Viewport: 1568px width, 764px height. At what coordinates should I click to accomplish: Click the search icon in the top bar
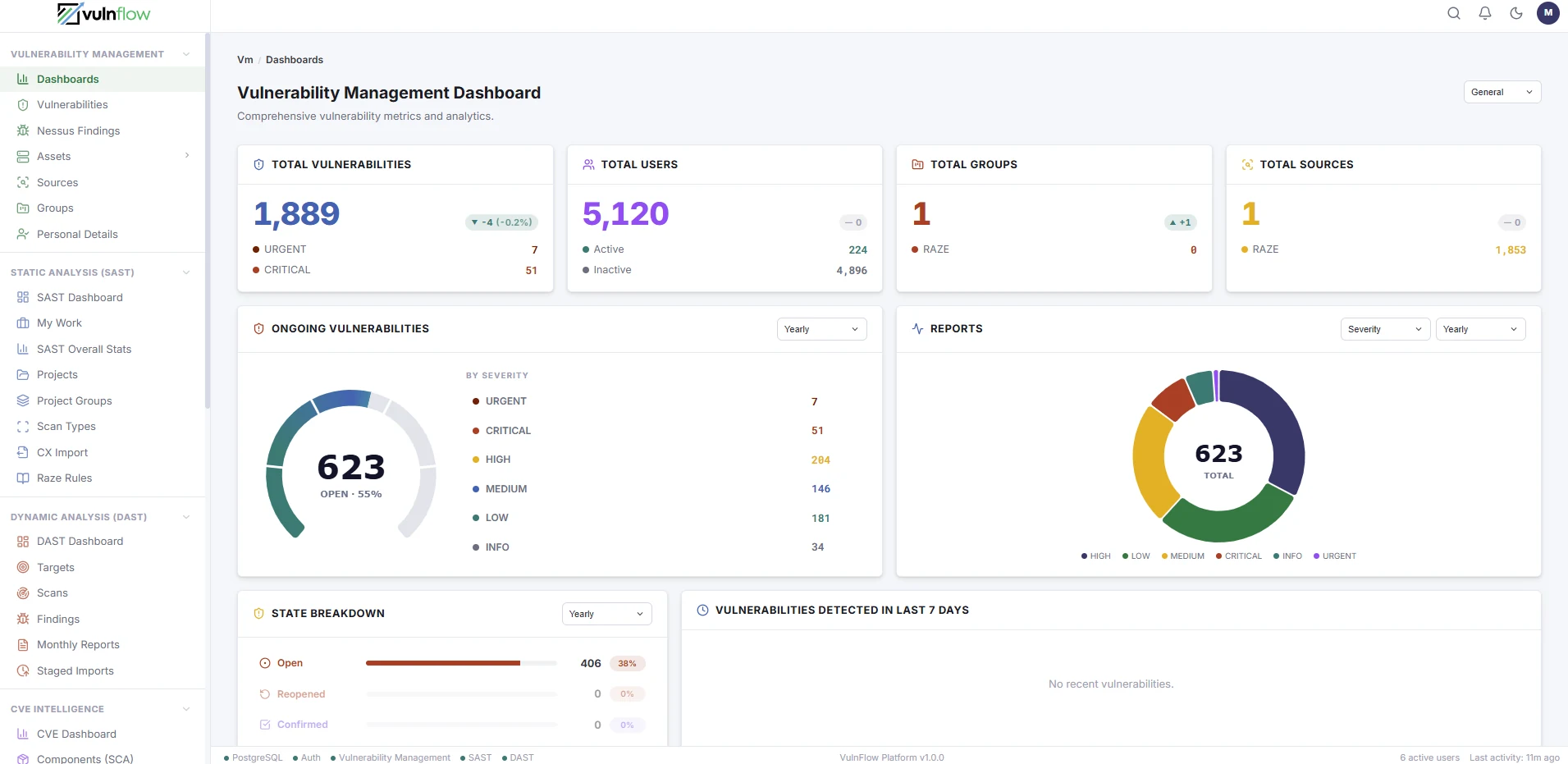(x=1454, y=13)
